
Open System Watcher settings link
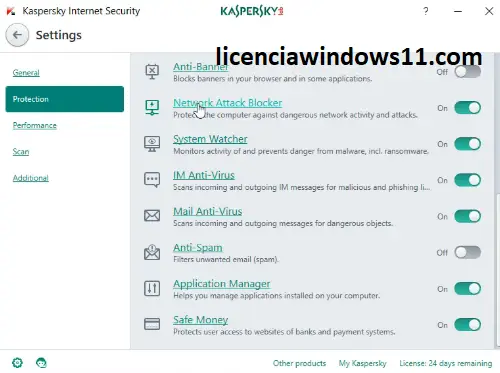pyautogui.click(x=210, y=139)
